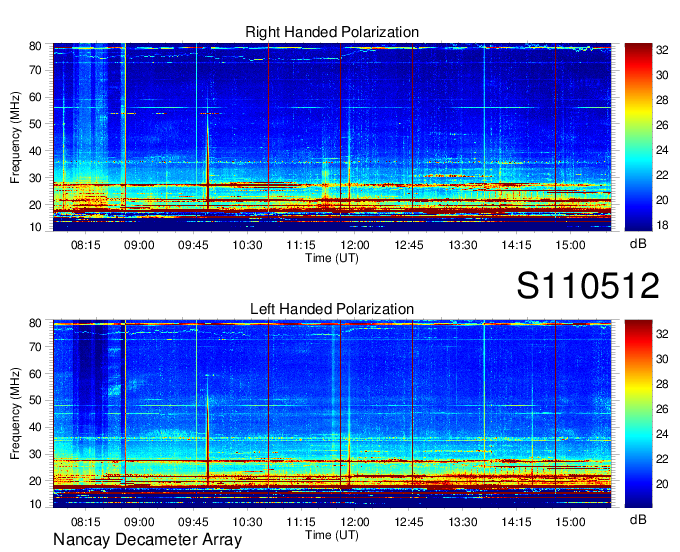Click the 32 dB value on the Right Handed color bar
Screen dimensions: 680x552
[x=662, y=50]
